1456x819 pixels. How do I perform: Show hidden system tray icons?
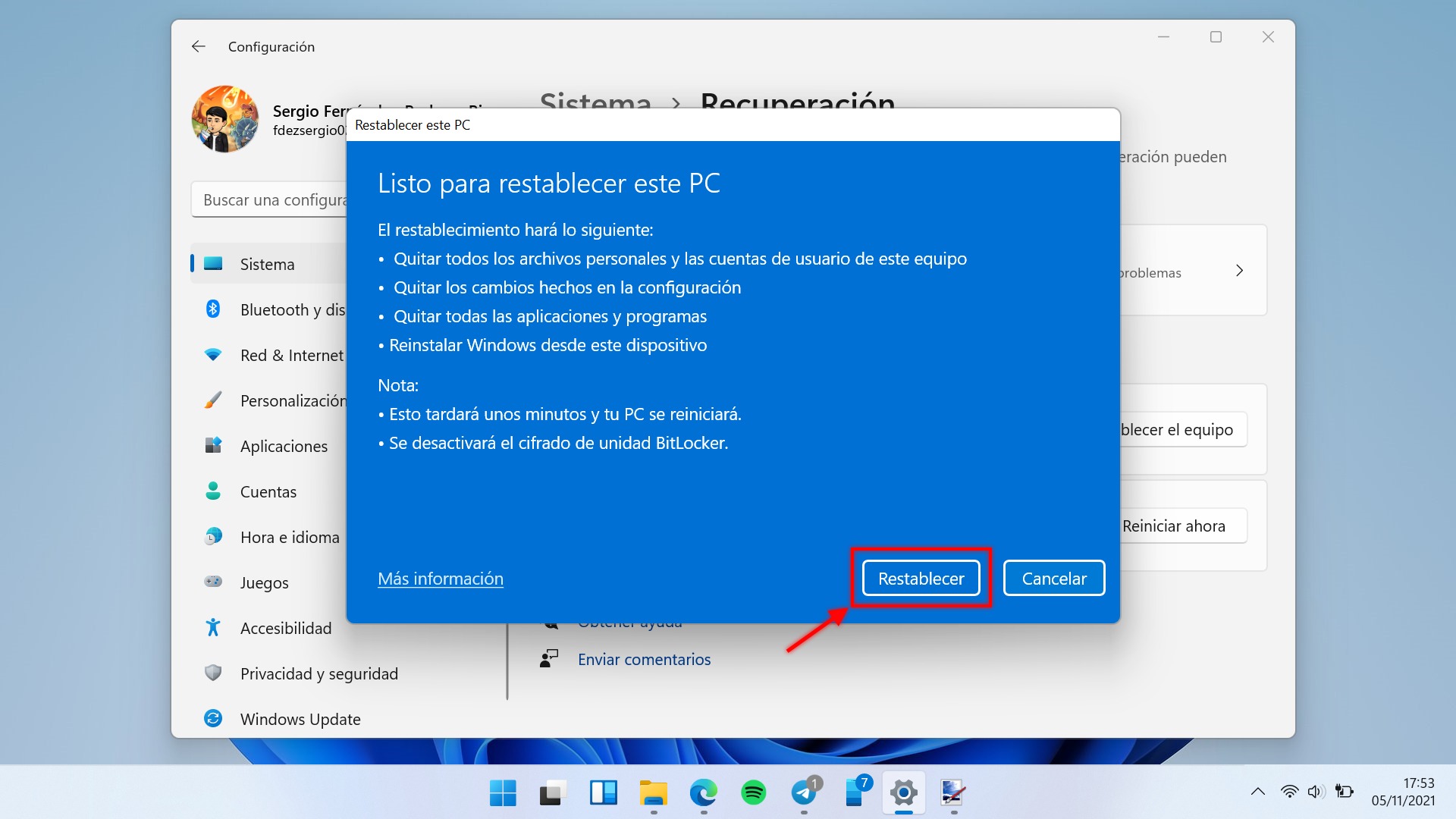tap(1258, 792)
